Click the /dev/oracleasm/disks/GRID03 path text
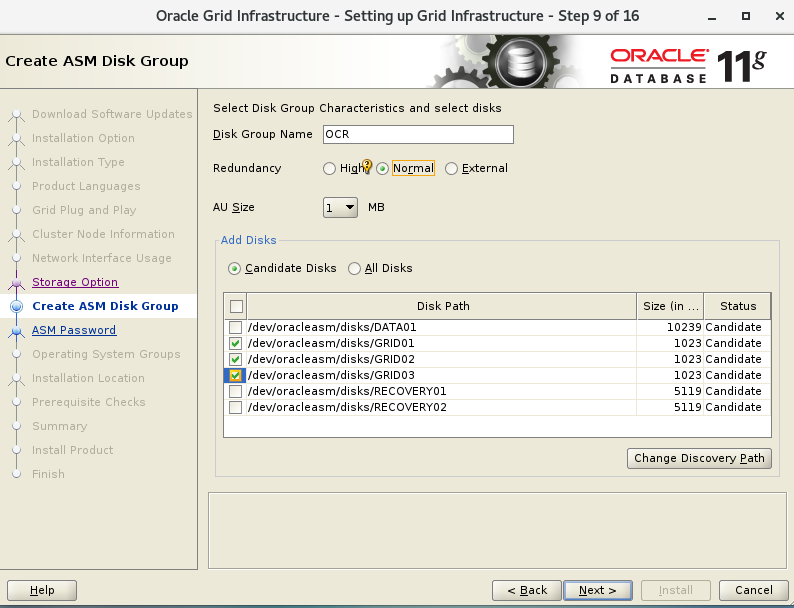 point(331,376)
